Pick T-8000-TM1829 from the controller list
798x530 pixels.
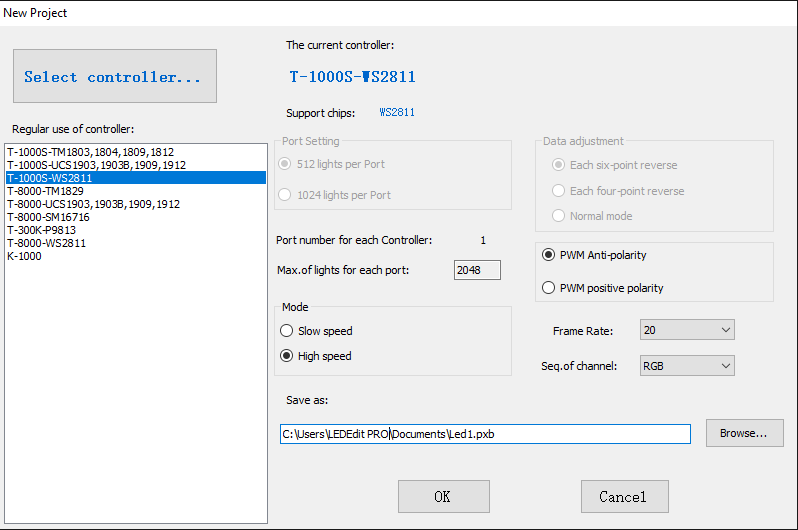[45, 191]
